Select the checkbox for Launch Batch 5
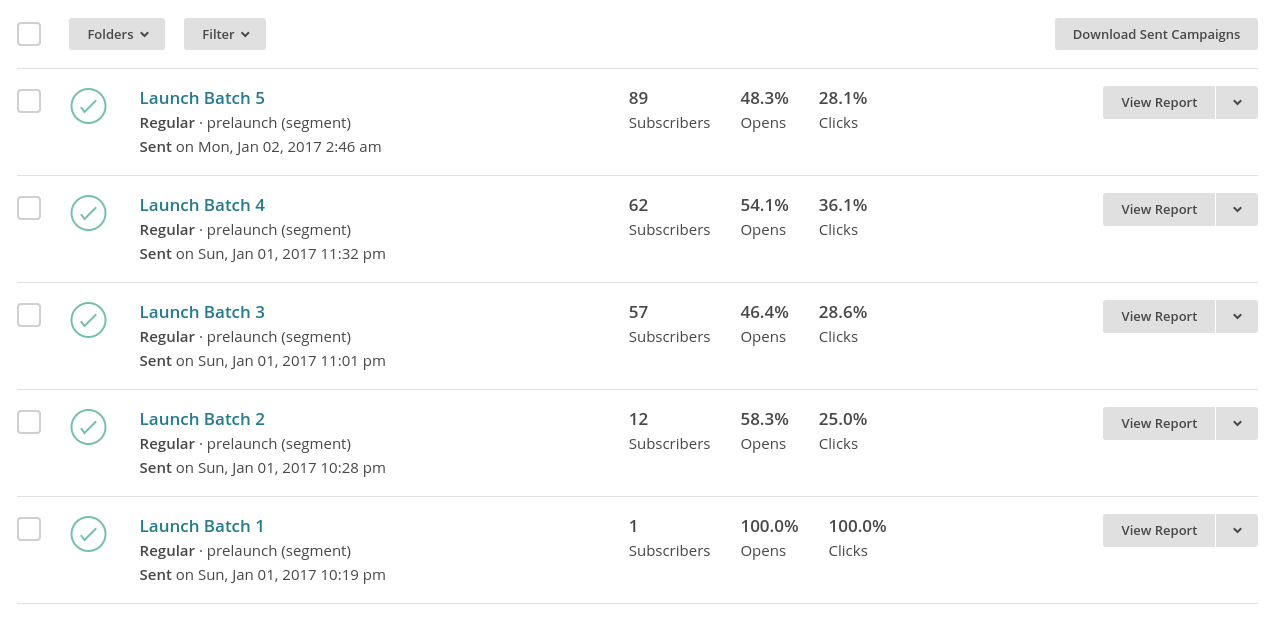 [x=29, y=100]
